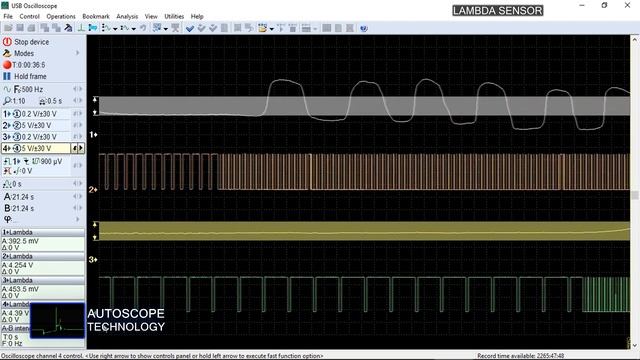Screen dimensions: 640x360
Task: Open dropdown arrow next to grid icon
Action: pyautogui.click(x=165, y=29)
